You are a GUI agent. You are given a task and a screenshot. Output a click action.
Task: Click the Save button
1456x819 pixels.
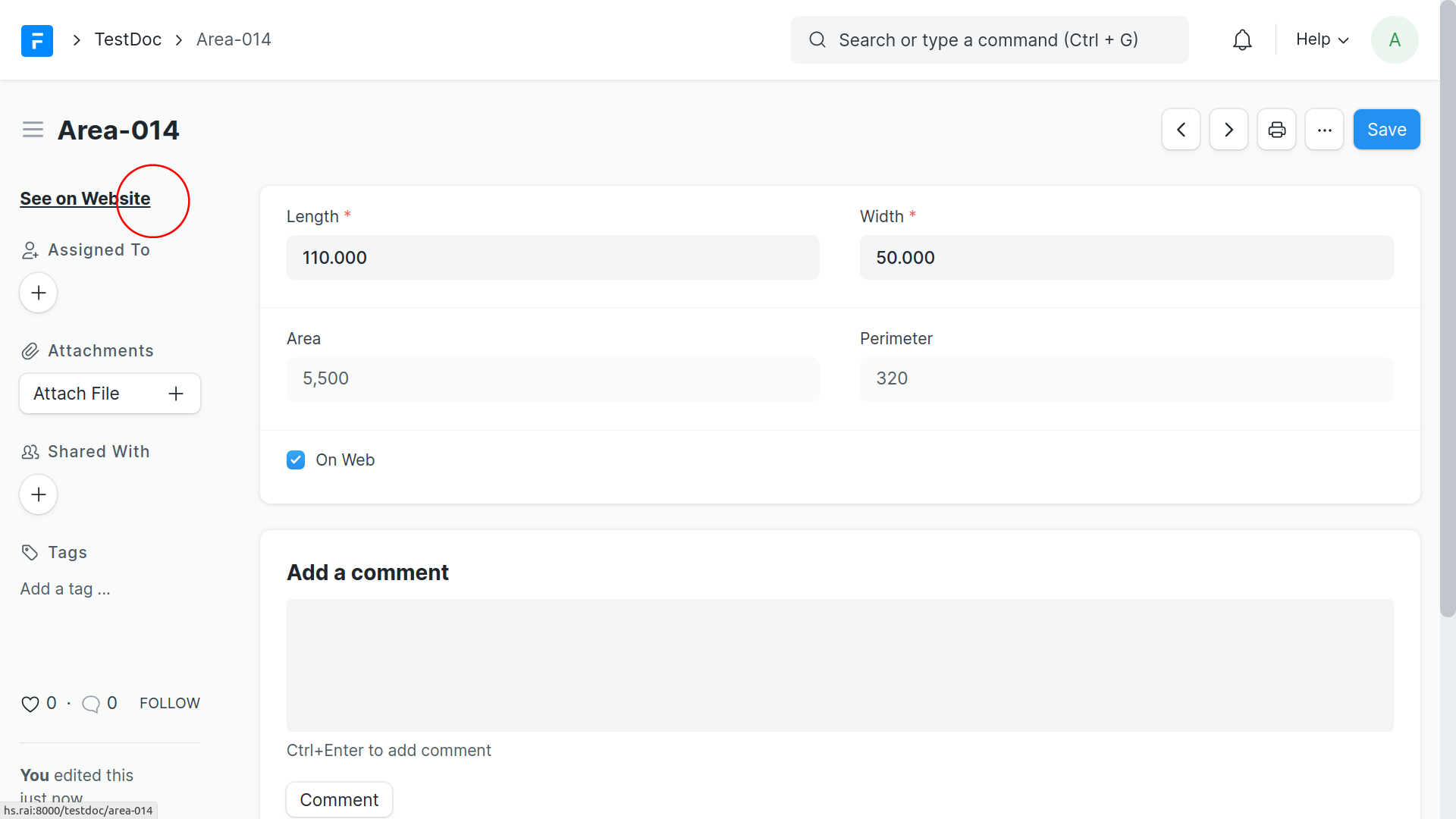pos(1386,130)
